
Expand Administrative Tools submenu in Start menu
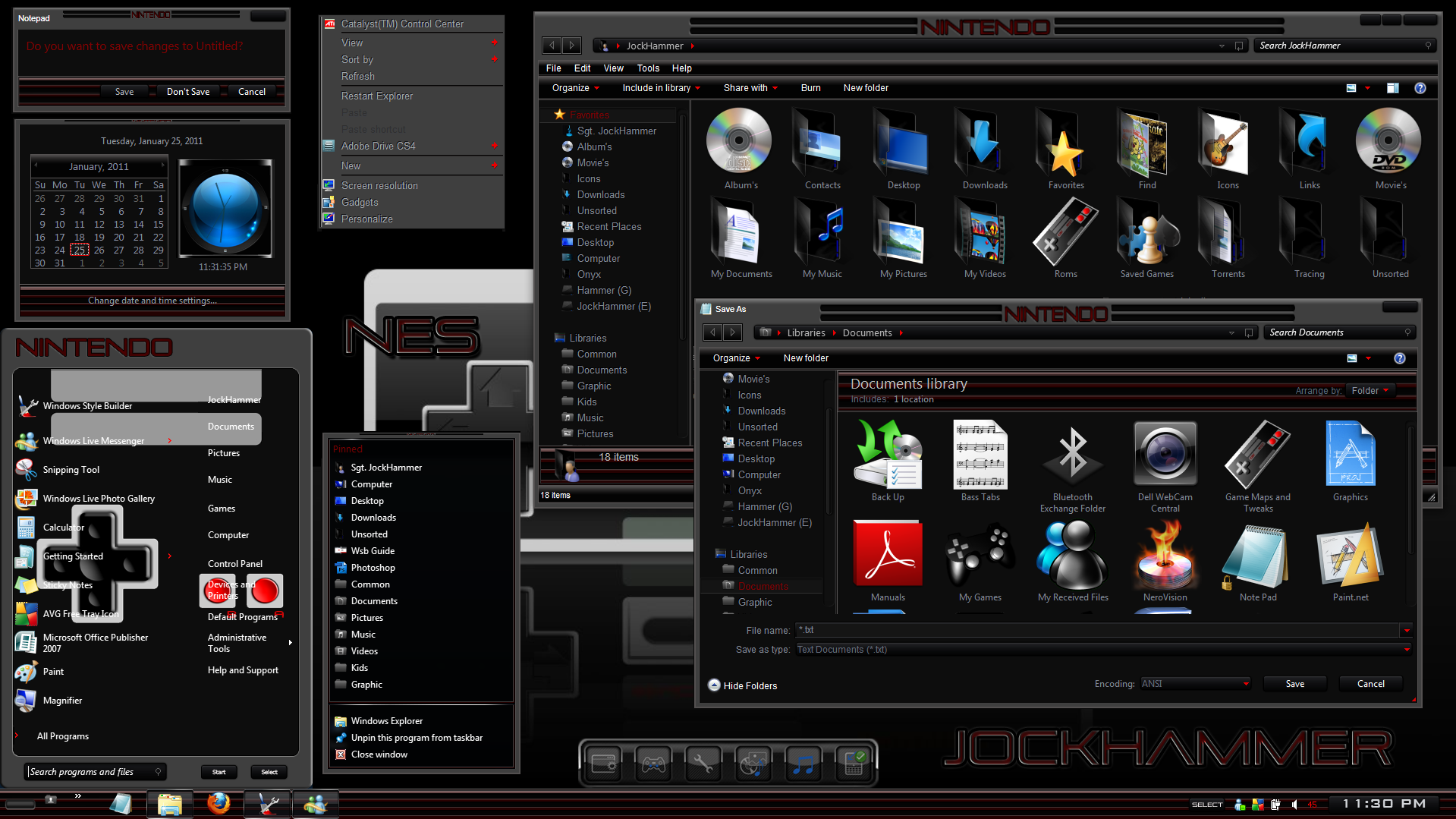click(x=250, y=643)
